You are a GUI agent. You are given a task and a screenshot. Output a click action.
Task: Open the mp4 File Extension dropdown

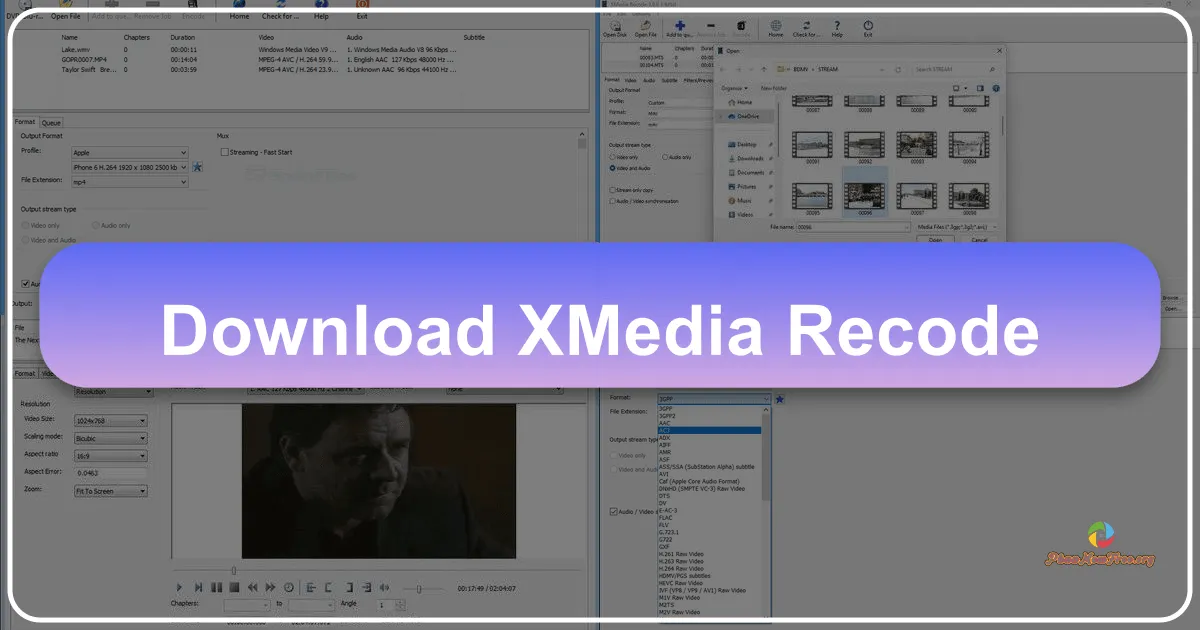click(130, 181)
